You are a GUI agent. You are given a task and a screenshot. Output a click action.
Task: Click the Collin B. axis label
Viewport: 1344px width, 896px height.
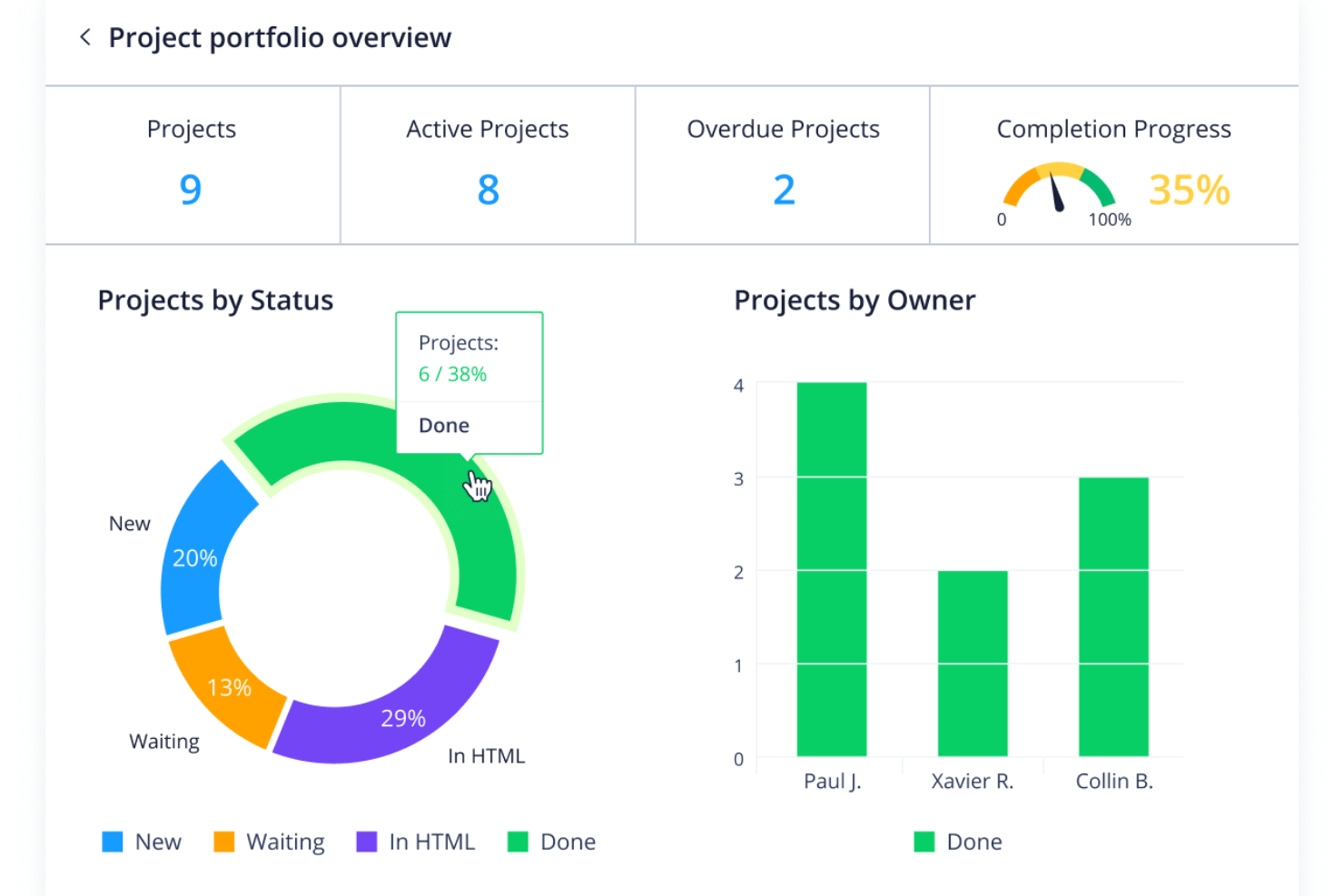pyautogui.click(x=1114, y=782)
